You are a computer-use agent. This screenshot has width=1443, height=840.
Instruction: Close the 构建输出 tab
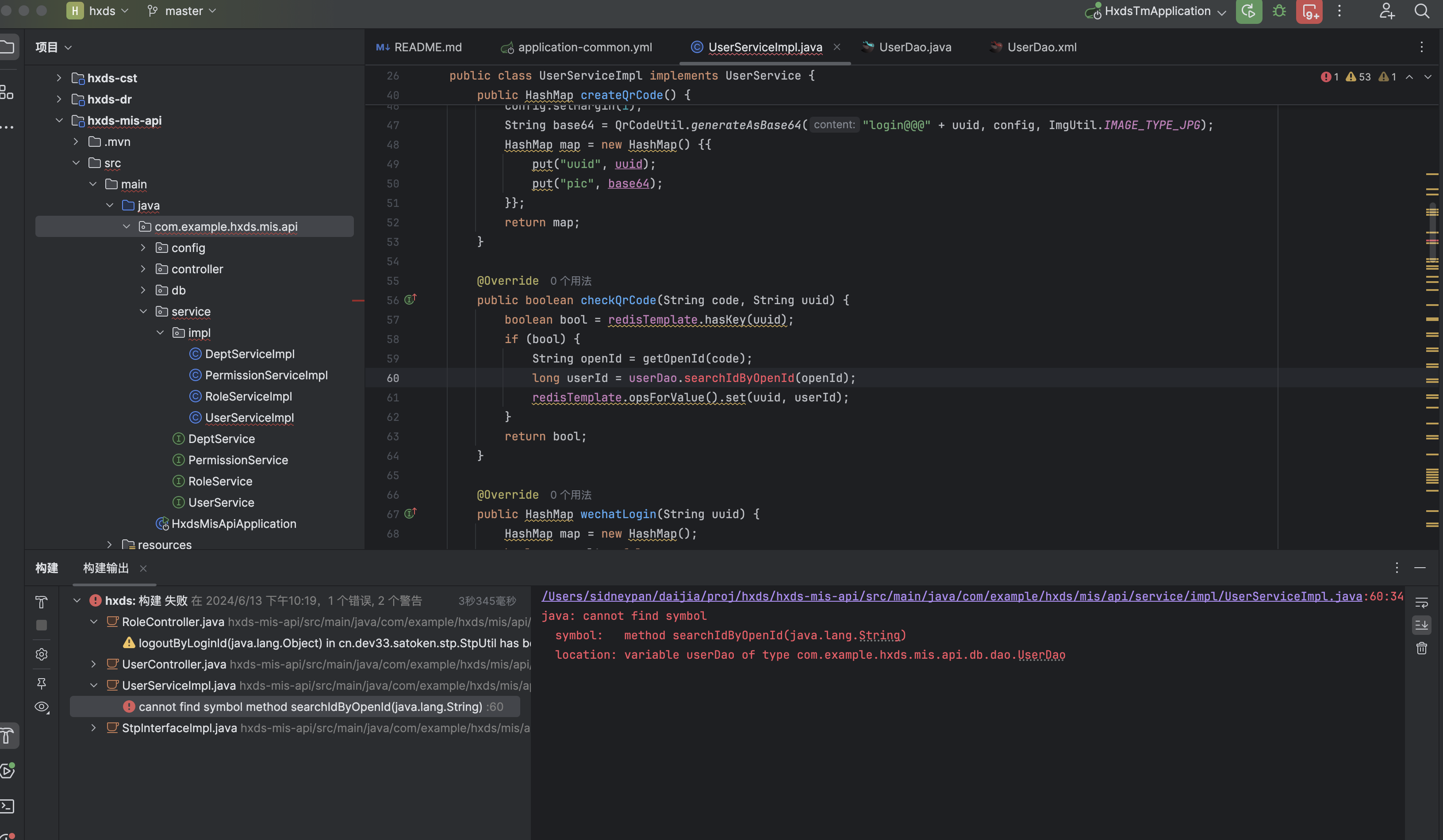[x=143, y=568]
